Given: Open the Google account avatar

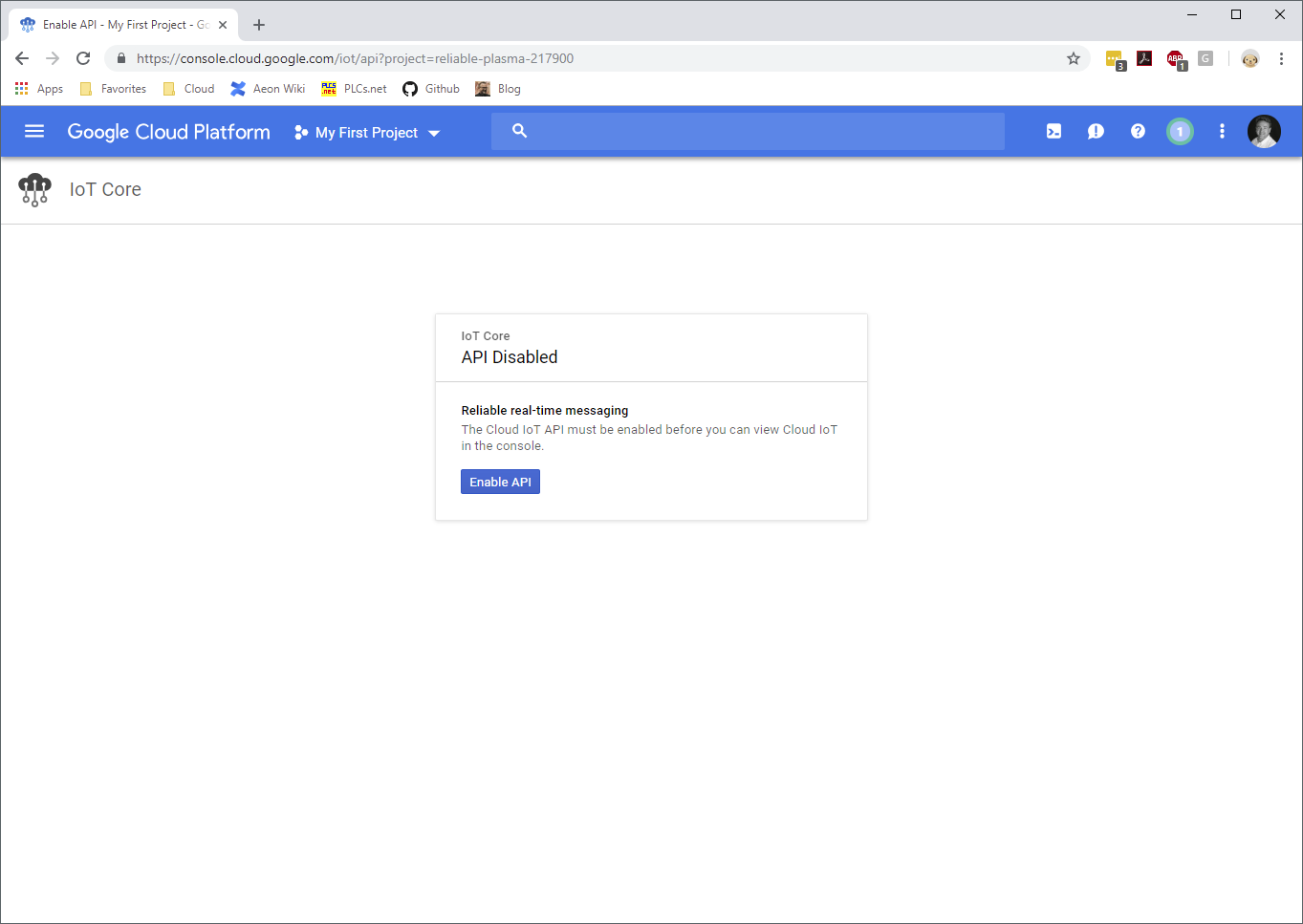Looking at the screenshot, I should click(x=1264, y=132).
